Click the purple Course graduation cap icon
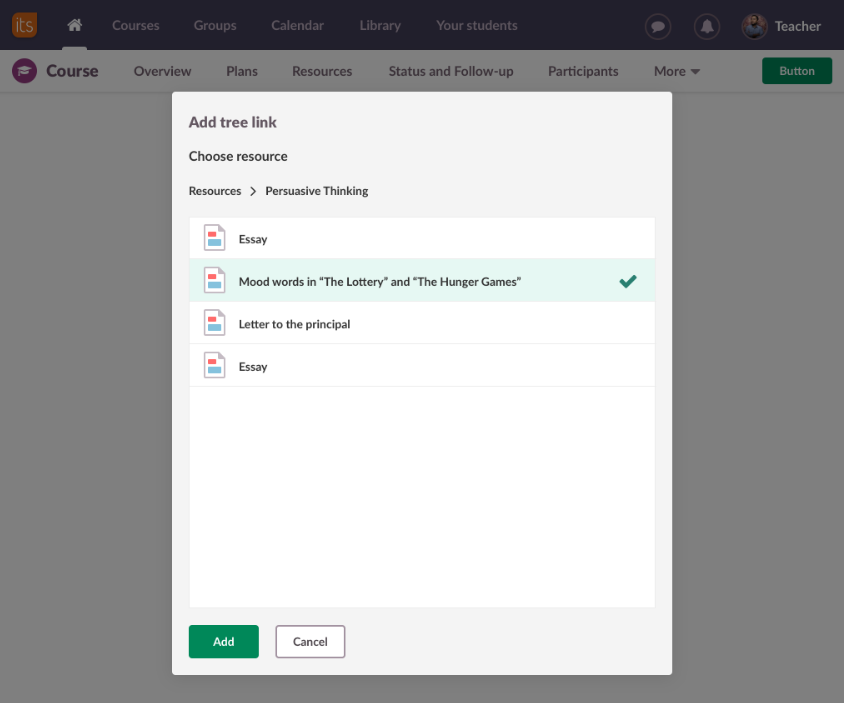 (24, 71)
